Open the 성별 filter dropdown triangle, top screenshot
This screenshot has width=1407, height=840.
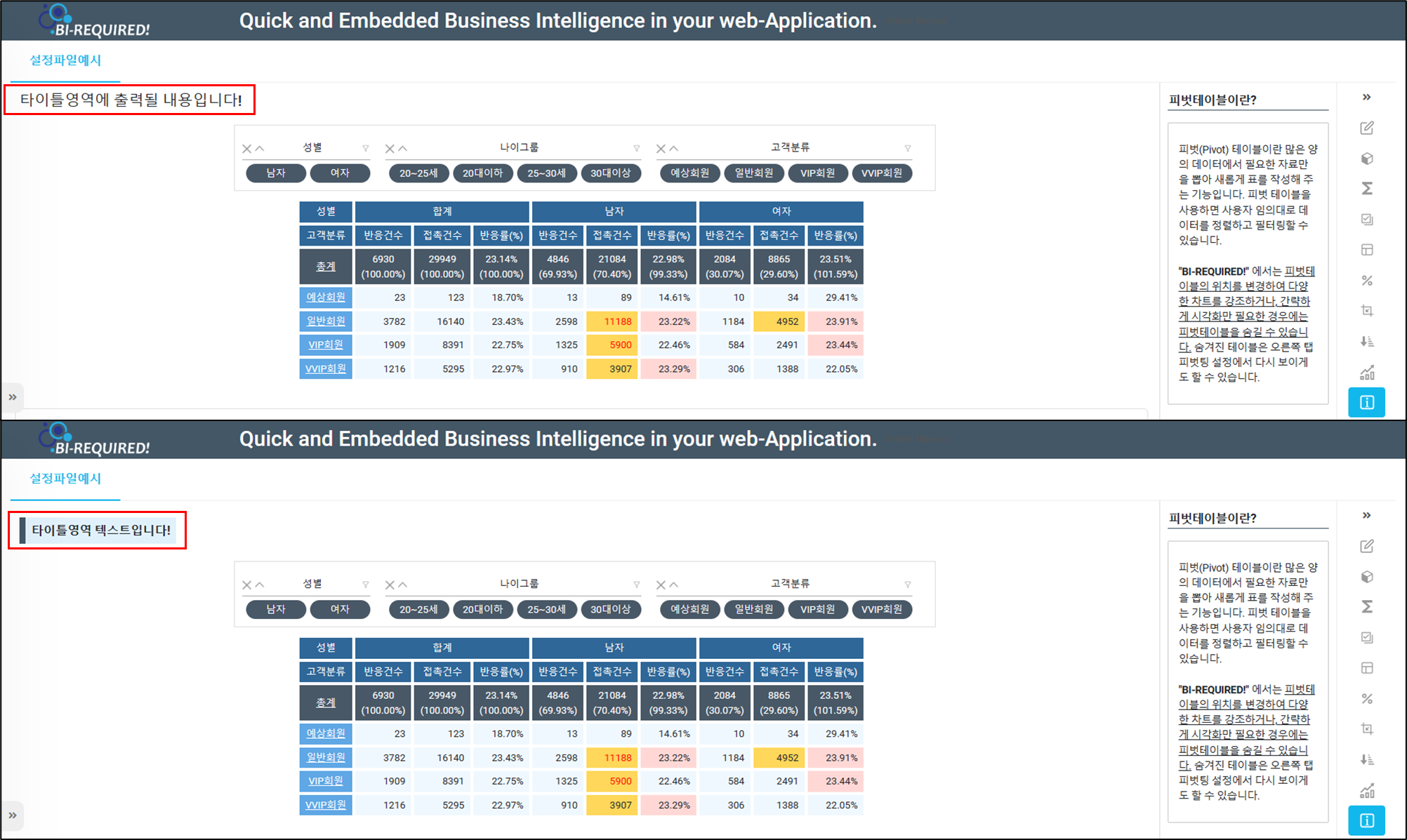pos(366,148)
